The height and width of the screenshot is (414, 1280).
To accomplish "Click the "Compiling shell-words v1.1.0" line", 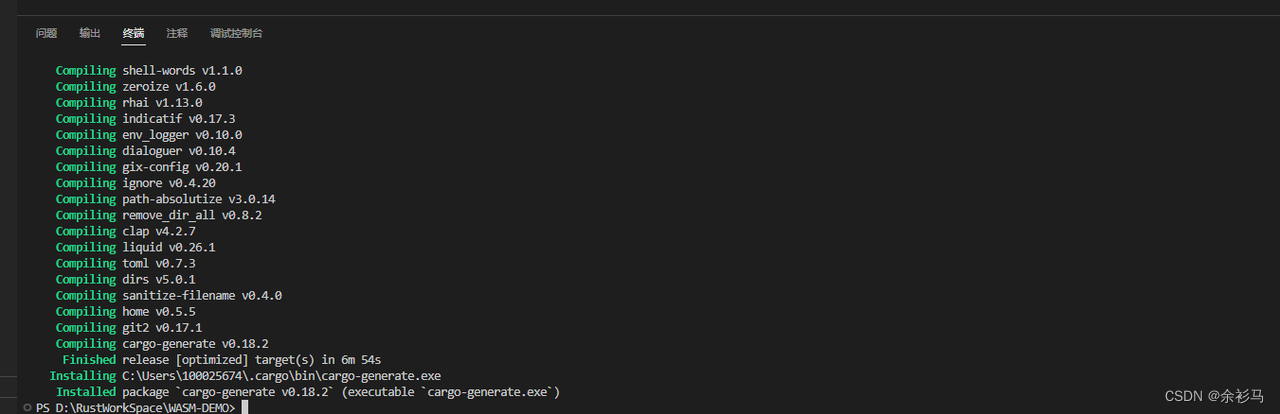I will [149, 71].
